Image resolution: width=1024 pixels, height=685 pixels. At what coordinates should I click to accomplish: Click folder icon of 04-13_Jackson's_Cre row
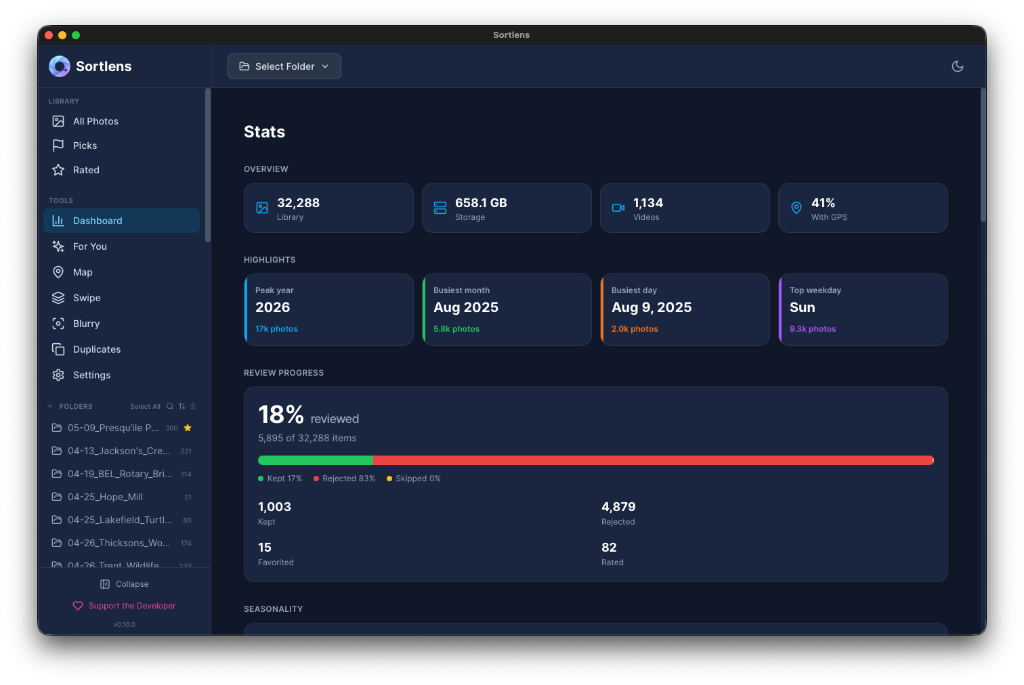[57, 451]
